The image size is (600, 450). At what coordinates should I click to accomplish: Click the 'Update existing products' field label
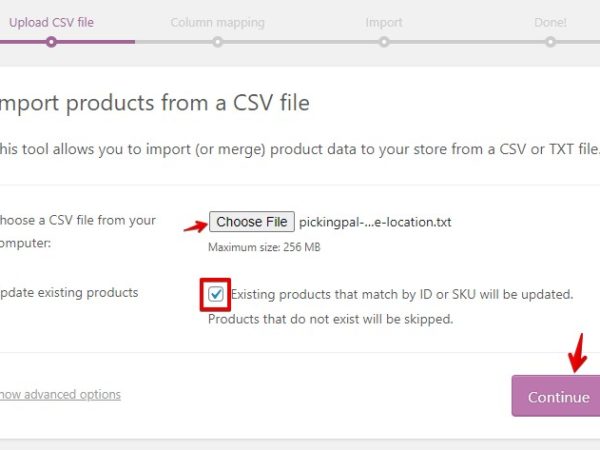tap(68, 292)
